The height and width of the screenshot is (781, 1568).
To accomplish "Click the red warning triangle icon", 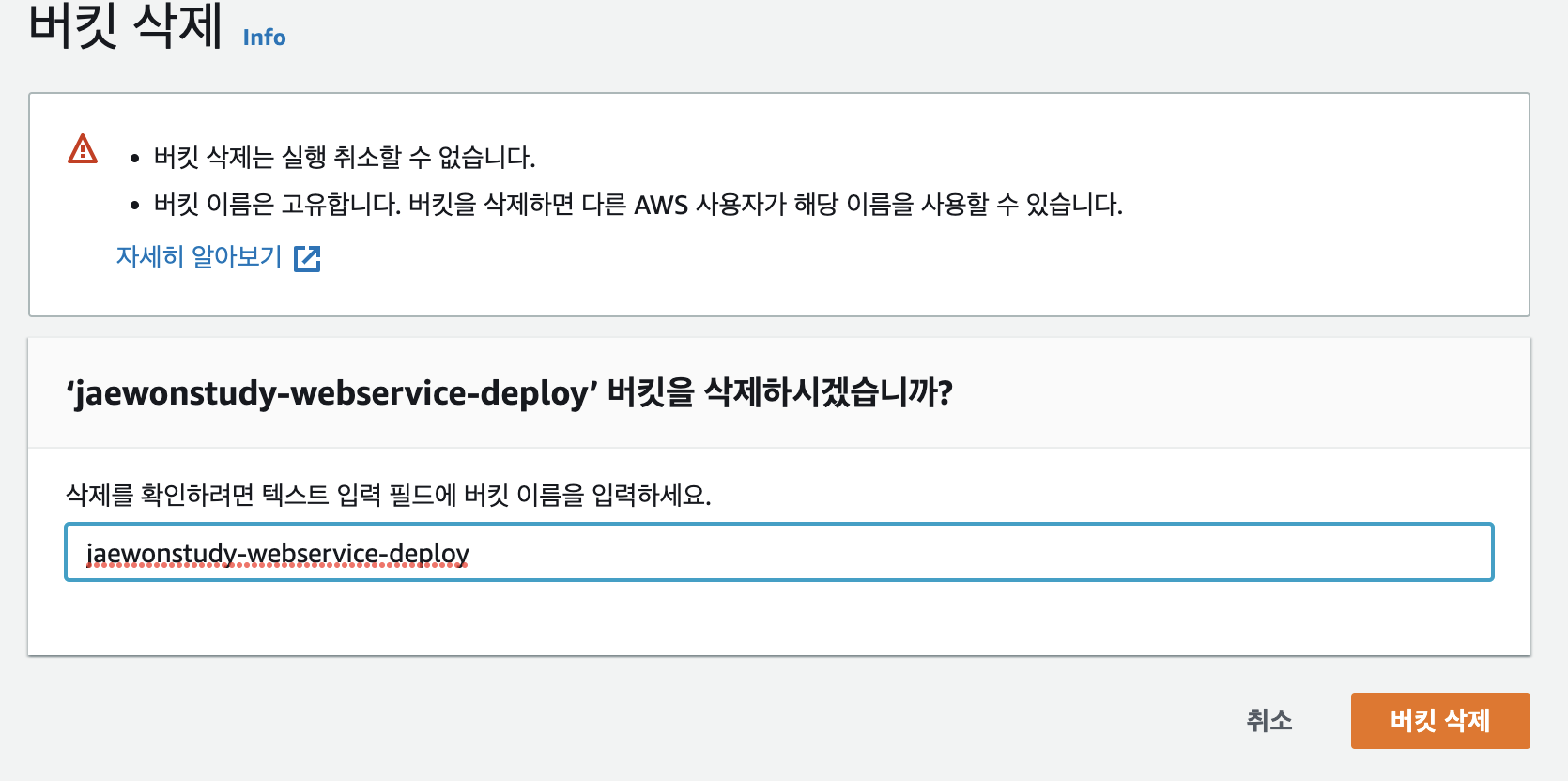I will coord(83,149).
